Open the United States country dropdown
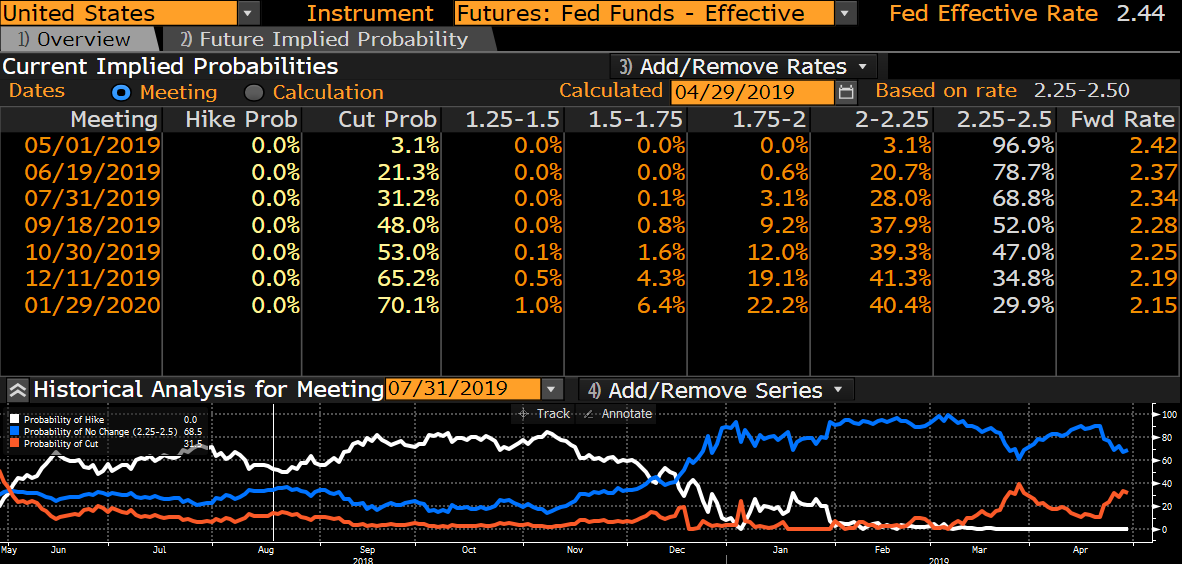Viewport: 1182px width, 564px height. [249, 13]
